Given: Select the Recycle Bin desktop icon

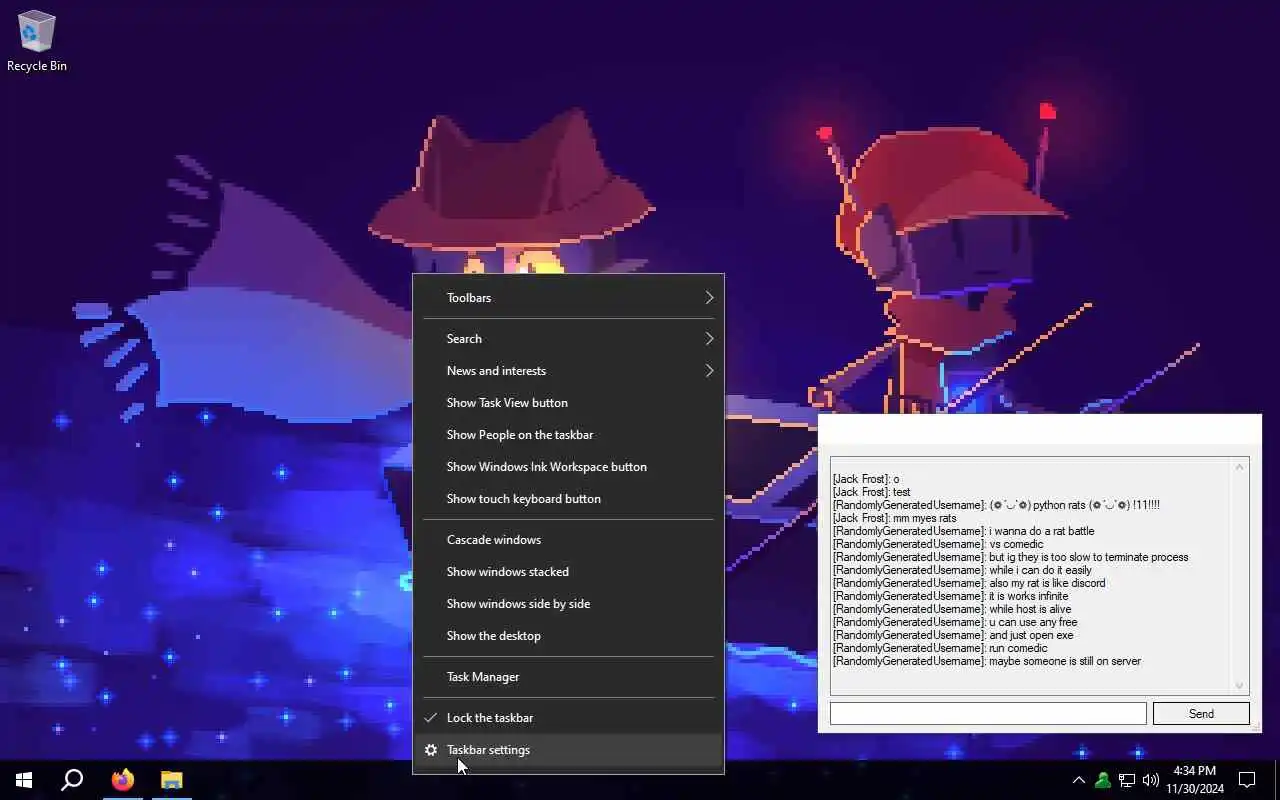Looking at the screenshot, I should [x=37, y=40].
